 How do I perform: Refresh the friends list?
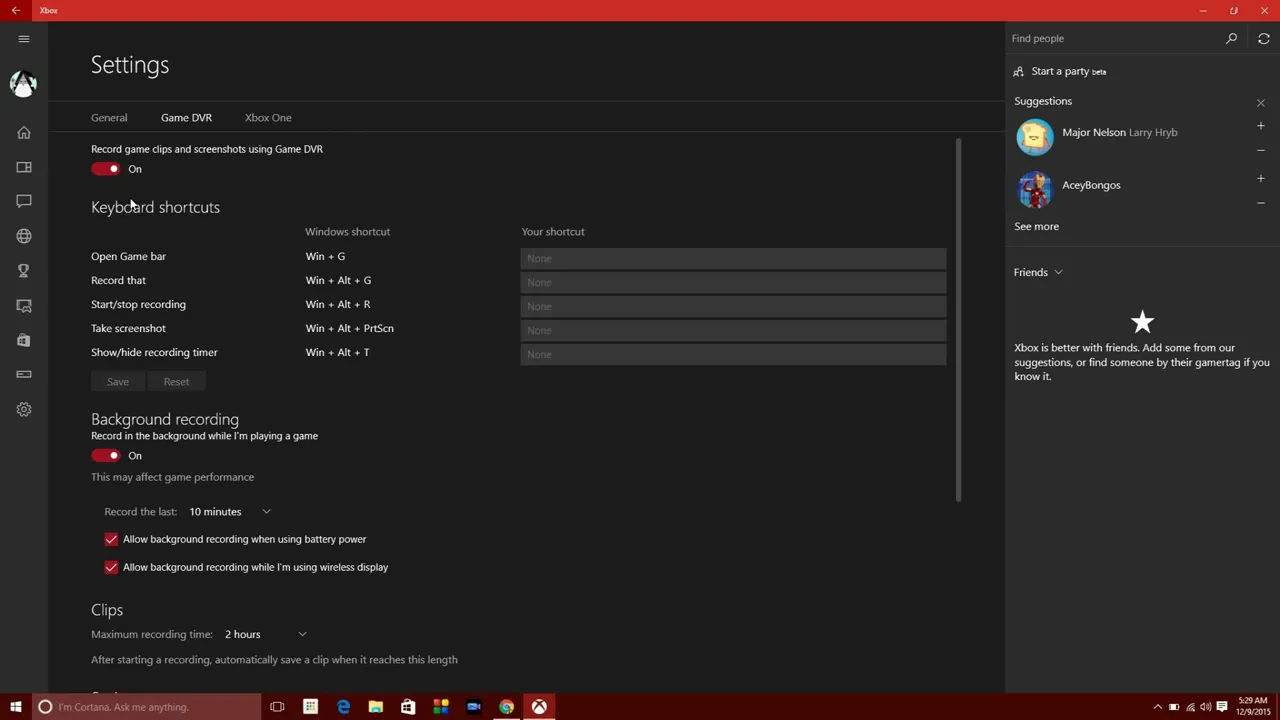1264,38
